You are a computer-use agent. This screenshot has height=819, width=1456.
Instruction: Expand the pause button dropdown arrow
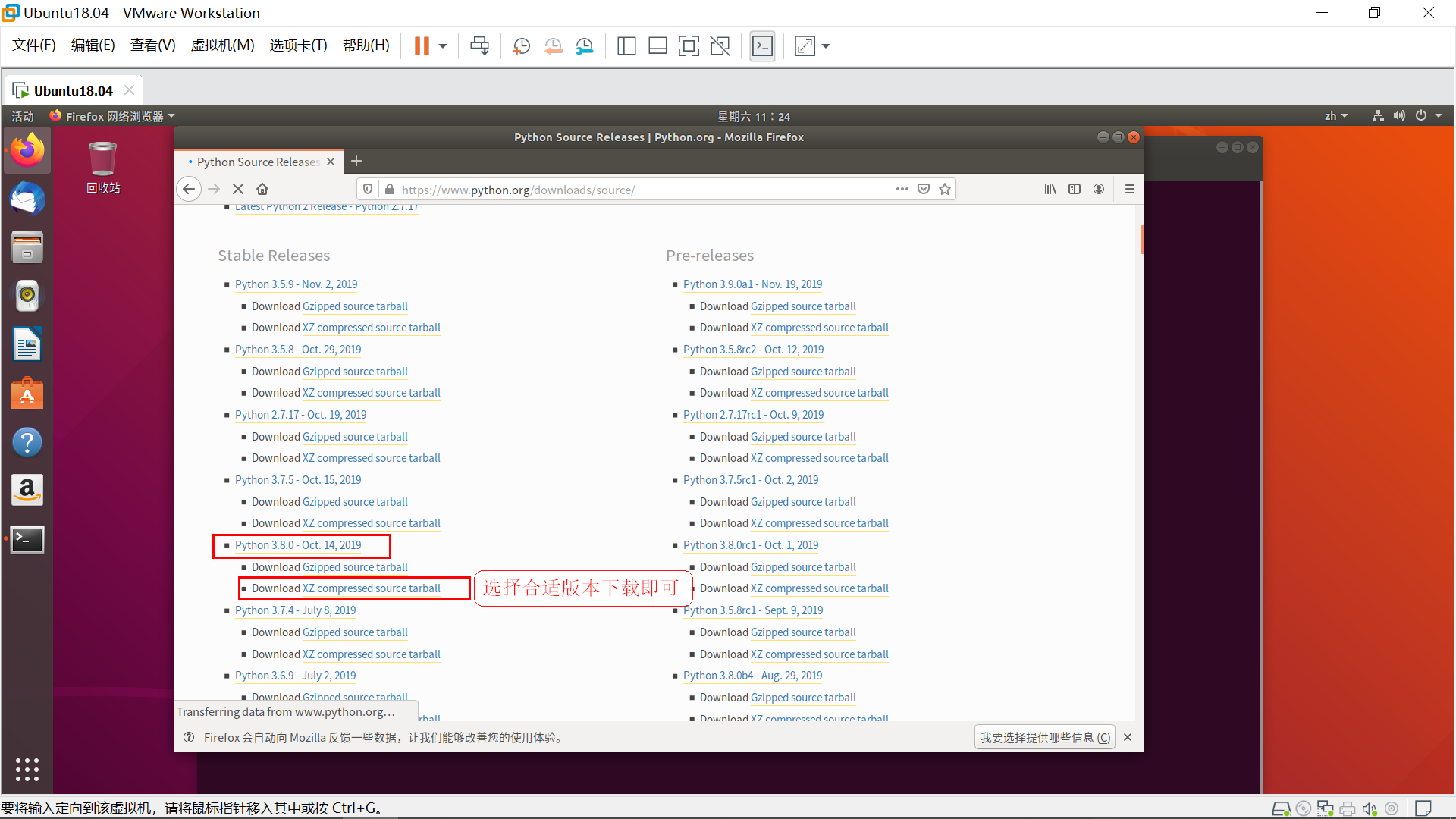(443, 46)
